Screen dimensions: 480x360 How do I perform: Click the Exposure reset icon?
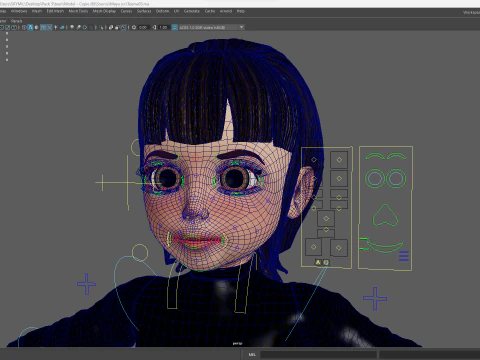[134, 27]
